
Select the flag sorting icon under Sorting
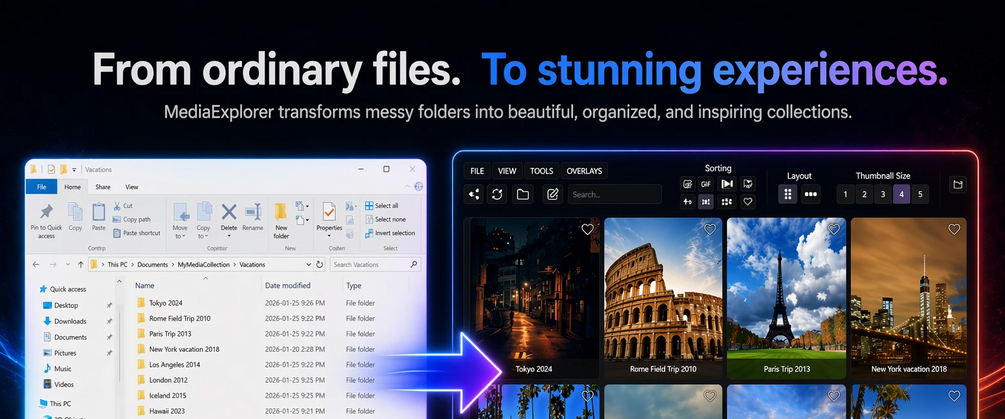[747, 184]
